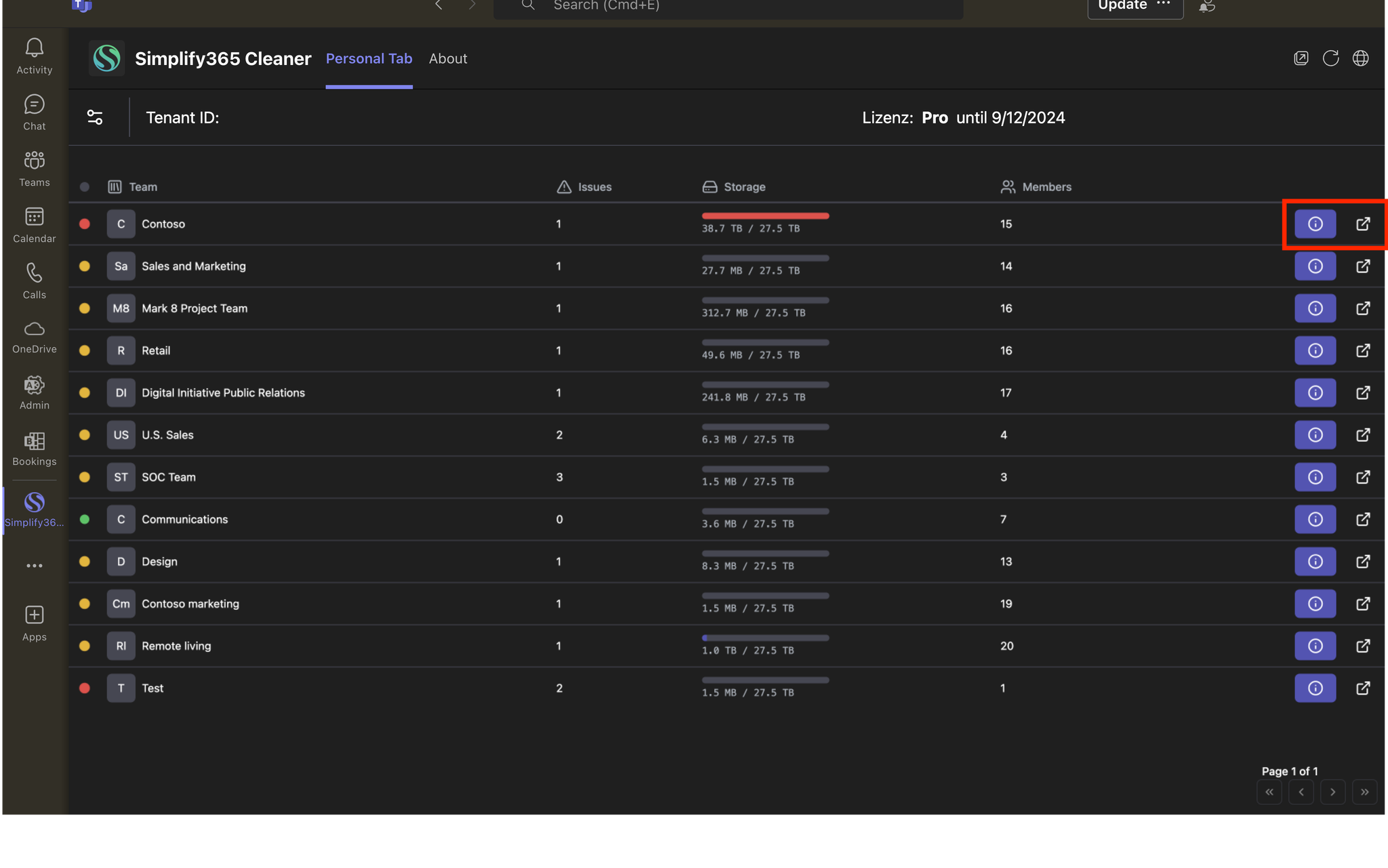1388x868 pixels.
Task: Open Activity in the Teams sidebar
Action: click(x=35, y=56)
